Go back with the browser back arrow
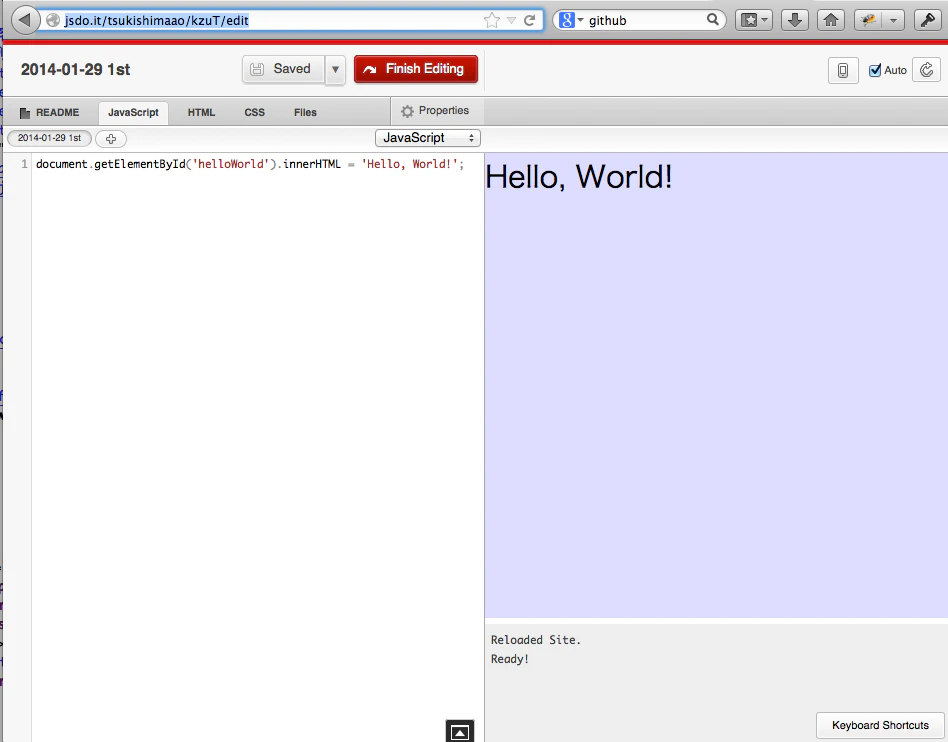The image size is (948, 742). tap(24, 20)
